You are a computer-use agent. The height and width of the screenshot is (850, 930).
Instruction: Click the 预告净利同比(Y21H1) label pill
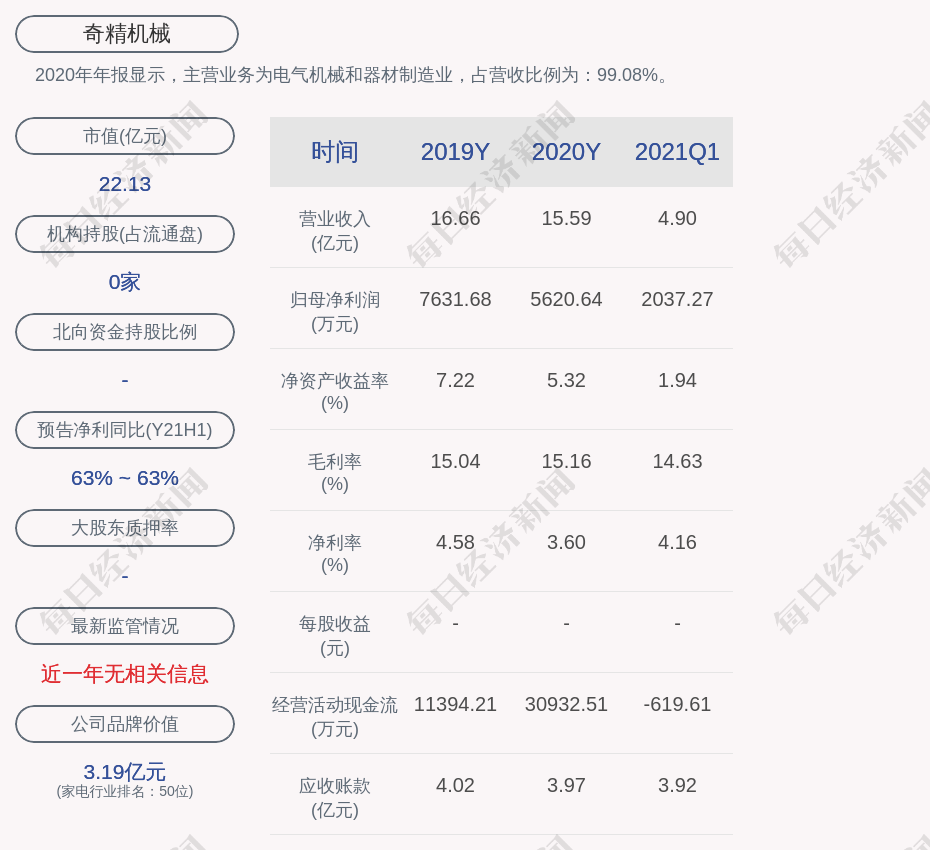pos(125,429)
